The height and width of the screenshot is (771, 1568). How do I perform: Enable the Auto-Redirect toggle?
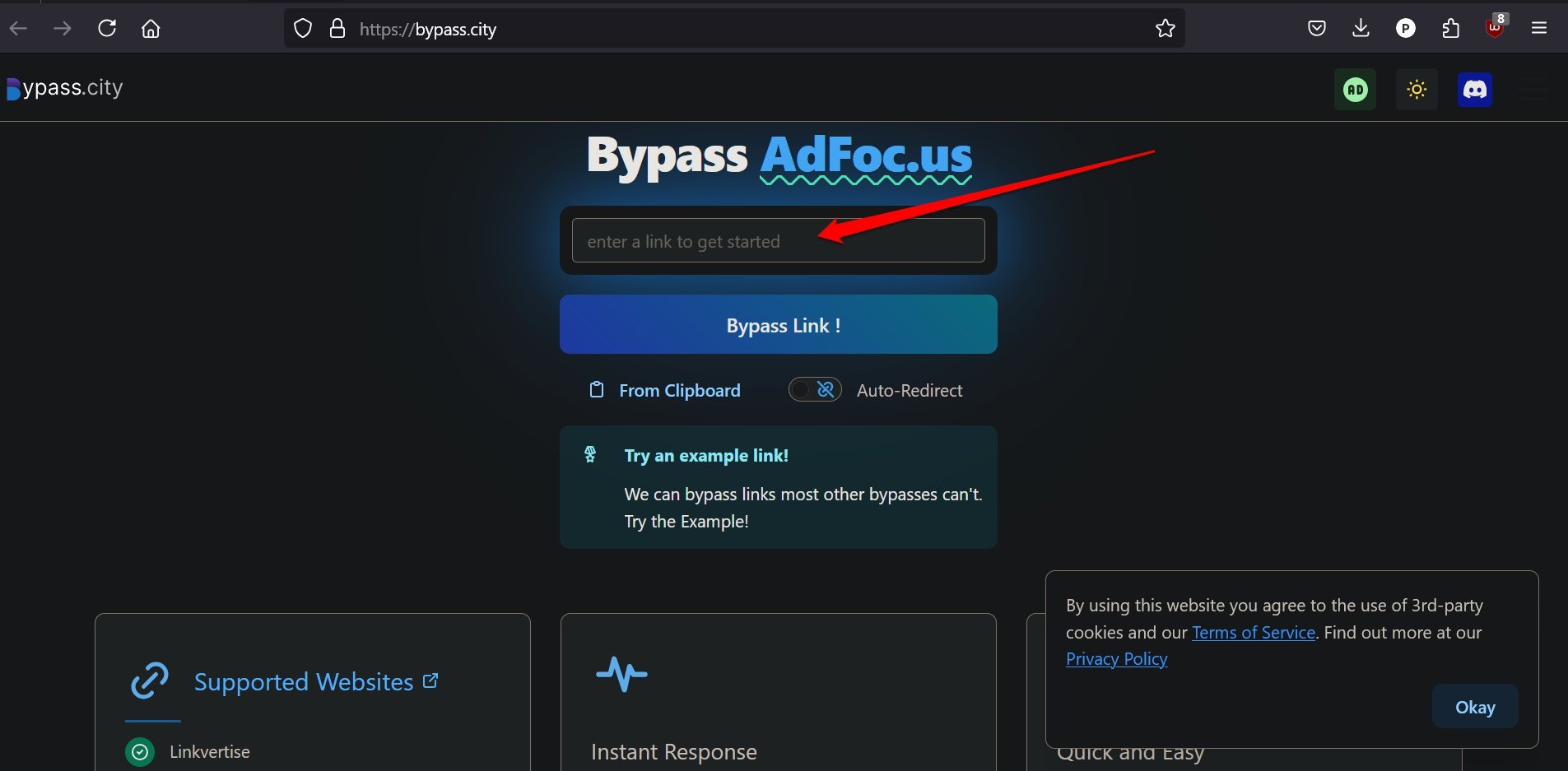[814, 389]
